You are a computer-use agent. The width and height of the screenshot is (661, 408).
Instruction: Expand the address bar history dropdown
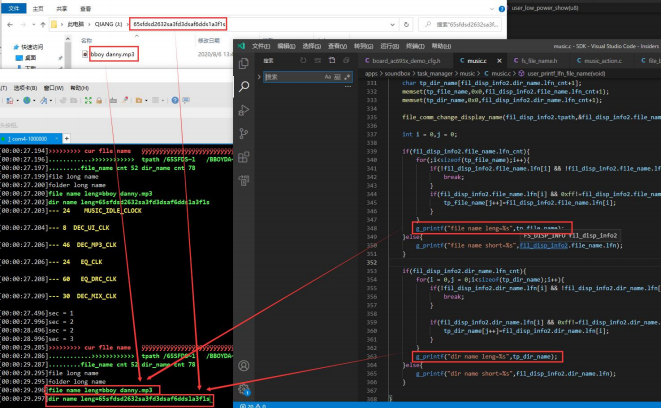click(392, 24)
